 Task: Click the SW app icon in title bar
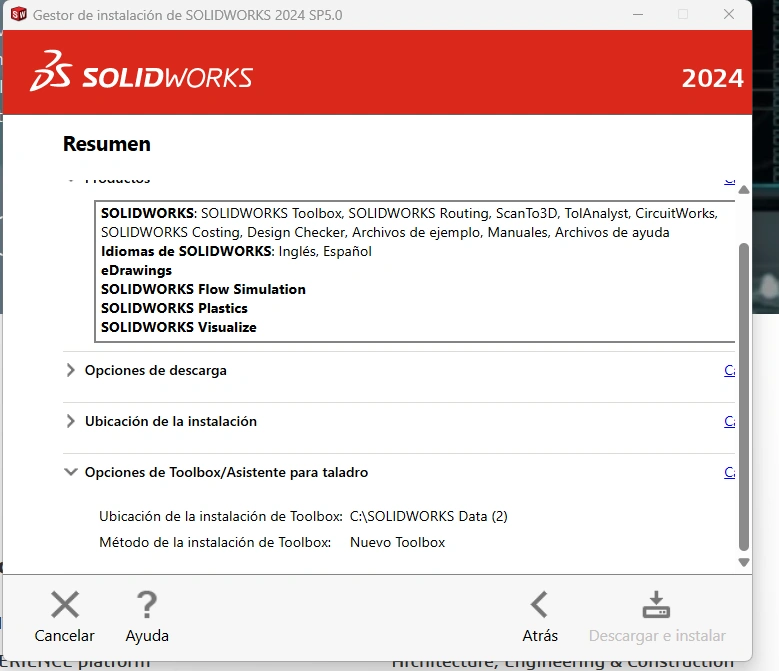coord(18,14)
